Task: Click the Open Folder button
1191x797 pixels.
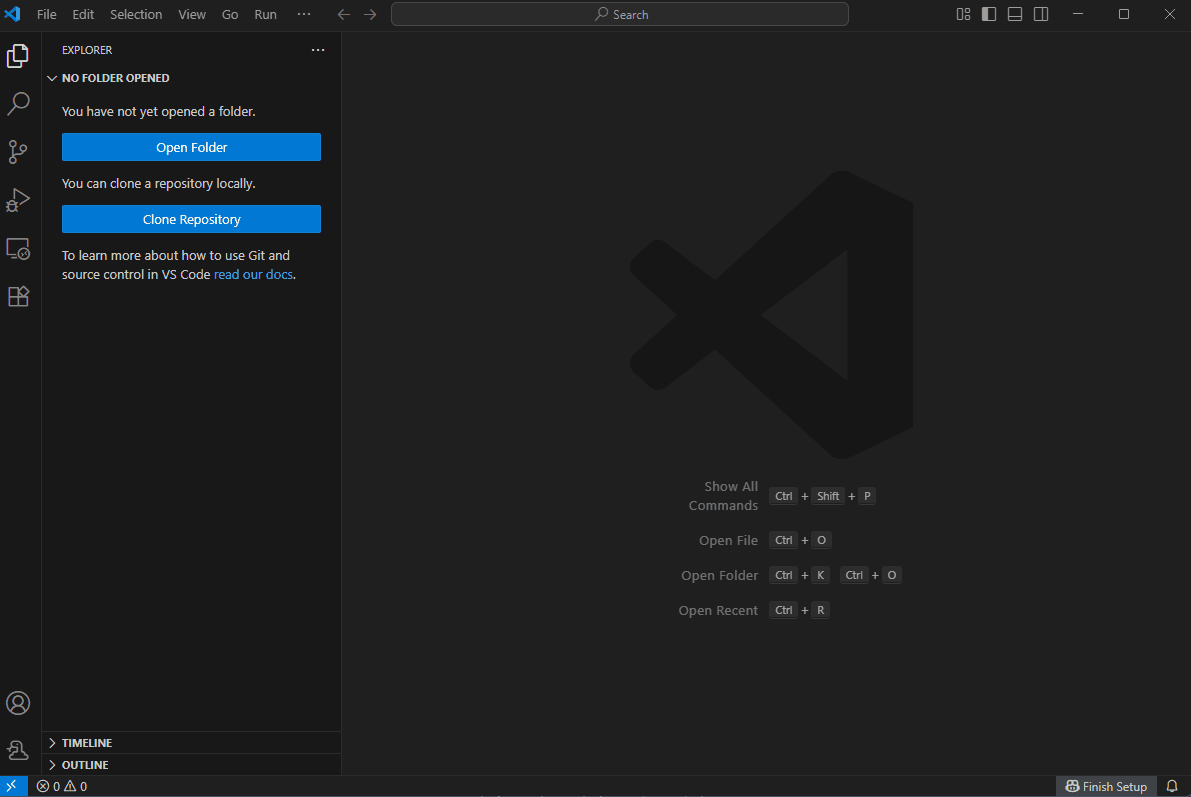Action: (x=191, y=147)
